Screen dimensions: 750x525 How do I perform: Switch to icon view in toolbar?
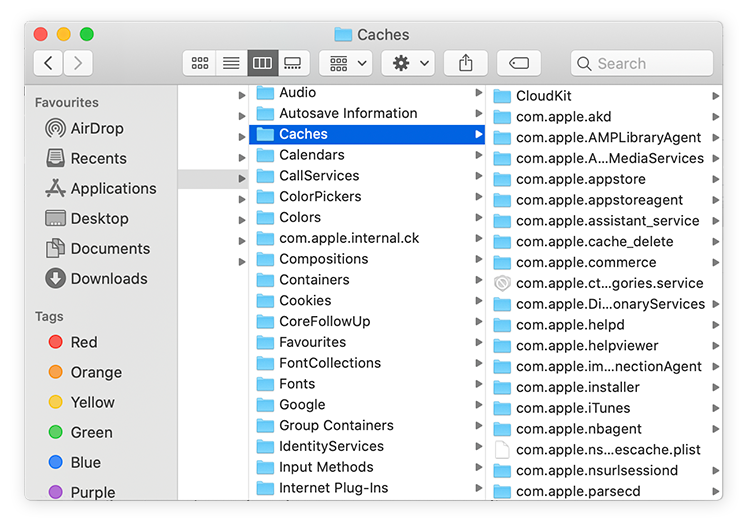(199, 63)
